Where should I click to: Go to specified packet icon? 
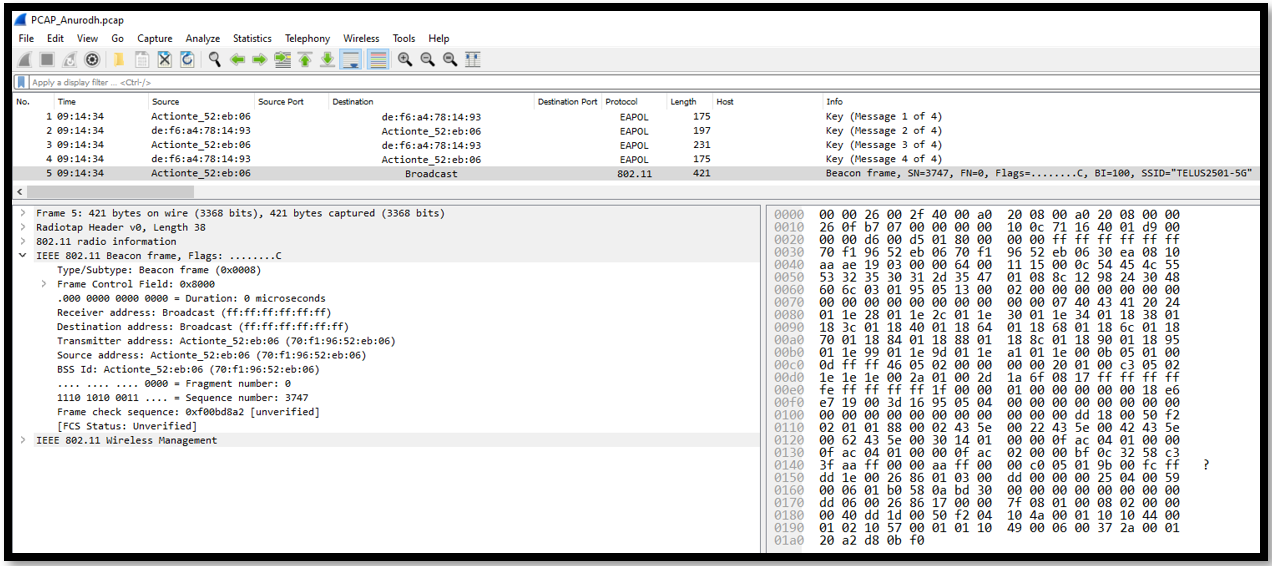(283, 60)
